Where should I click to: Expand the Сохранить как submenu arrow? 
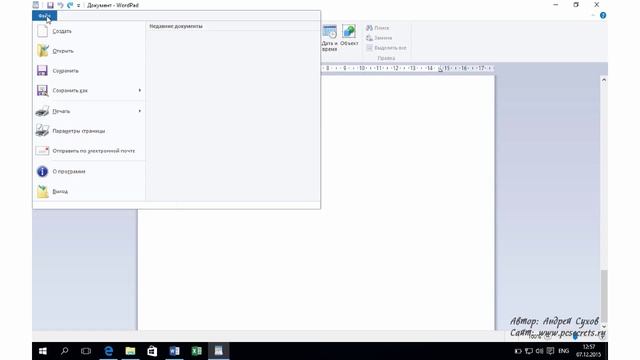point(140,90)
